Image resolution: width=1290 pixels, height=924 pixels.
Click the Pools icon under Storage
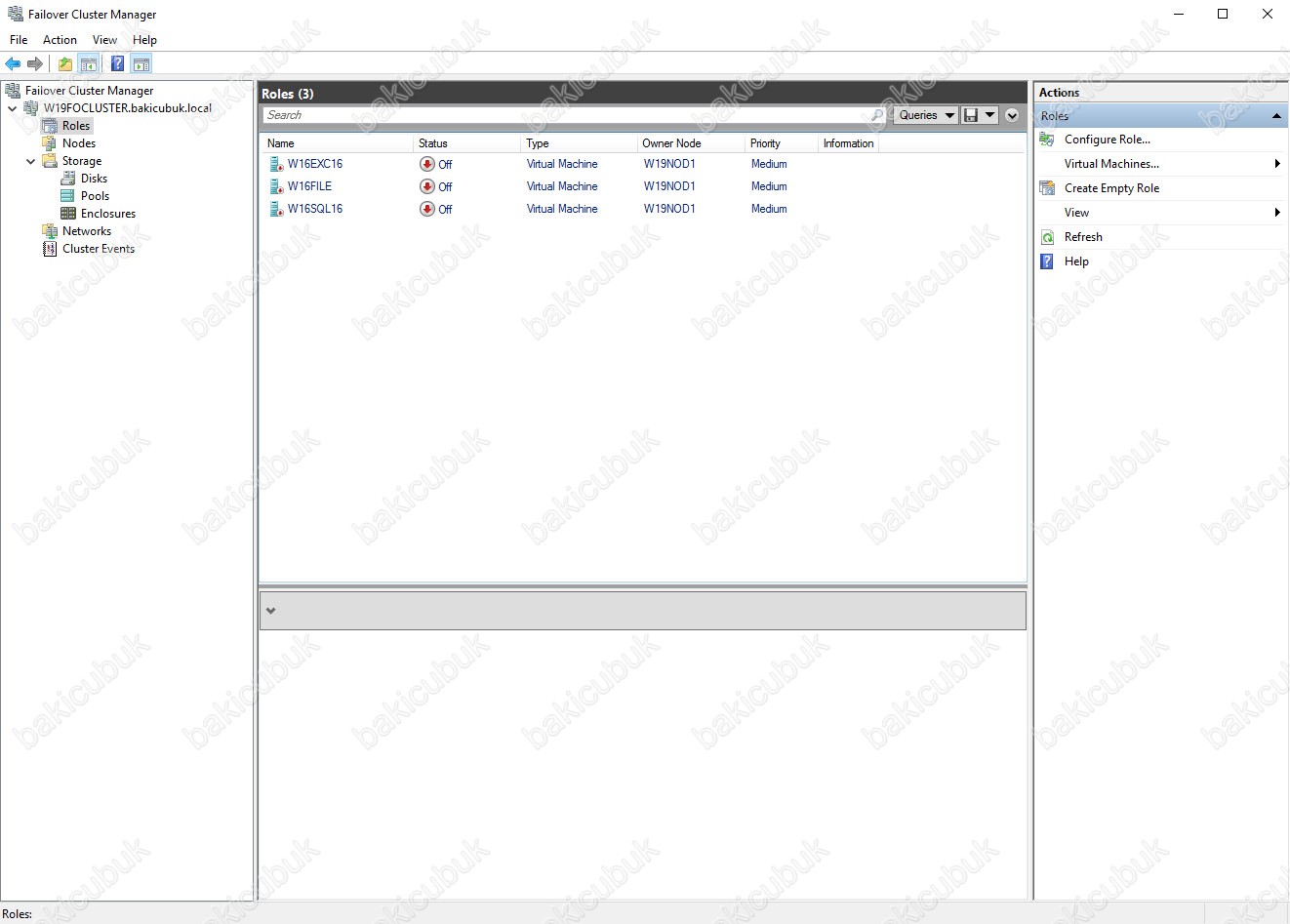(x=68, y=196)
